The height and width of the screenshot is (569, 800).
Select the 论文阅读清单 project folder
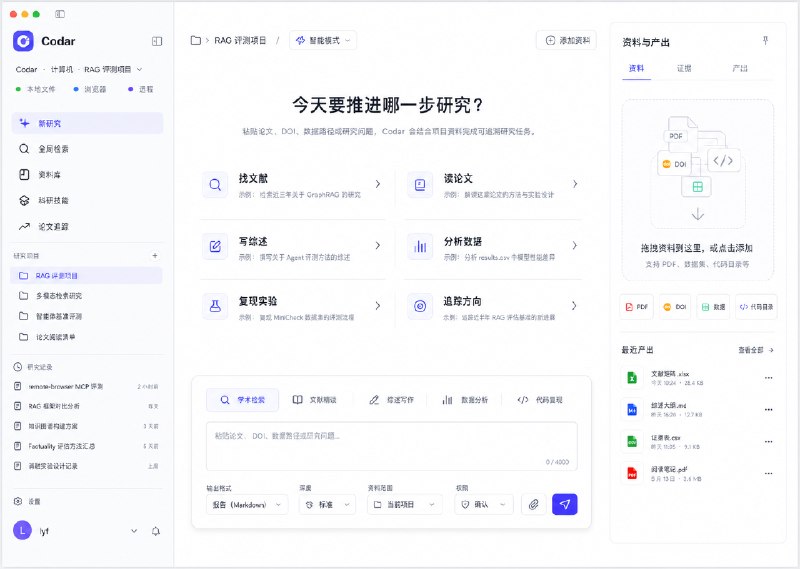click(x=87, y=337)
